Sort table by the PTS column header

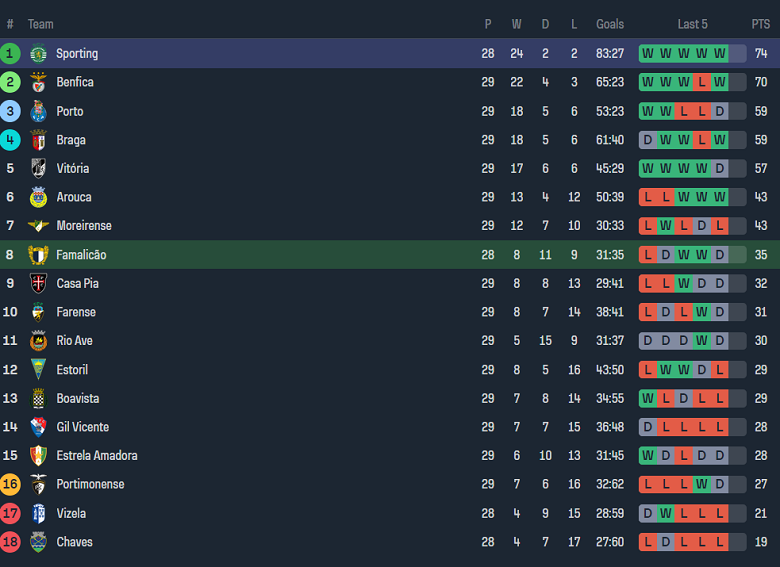click(x=761, y=24)
